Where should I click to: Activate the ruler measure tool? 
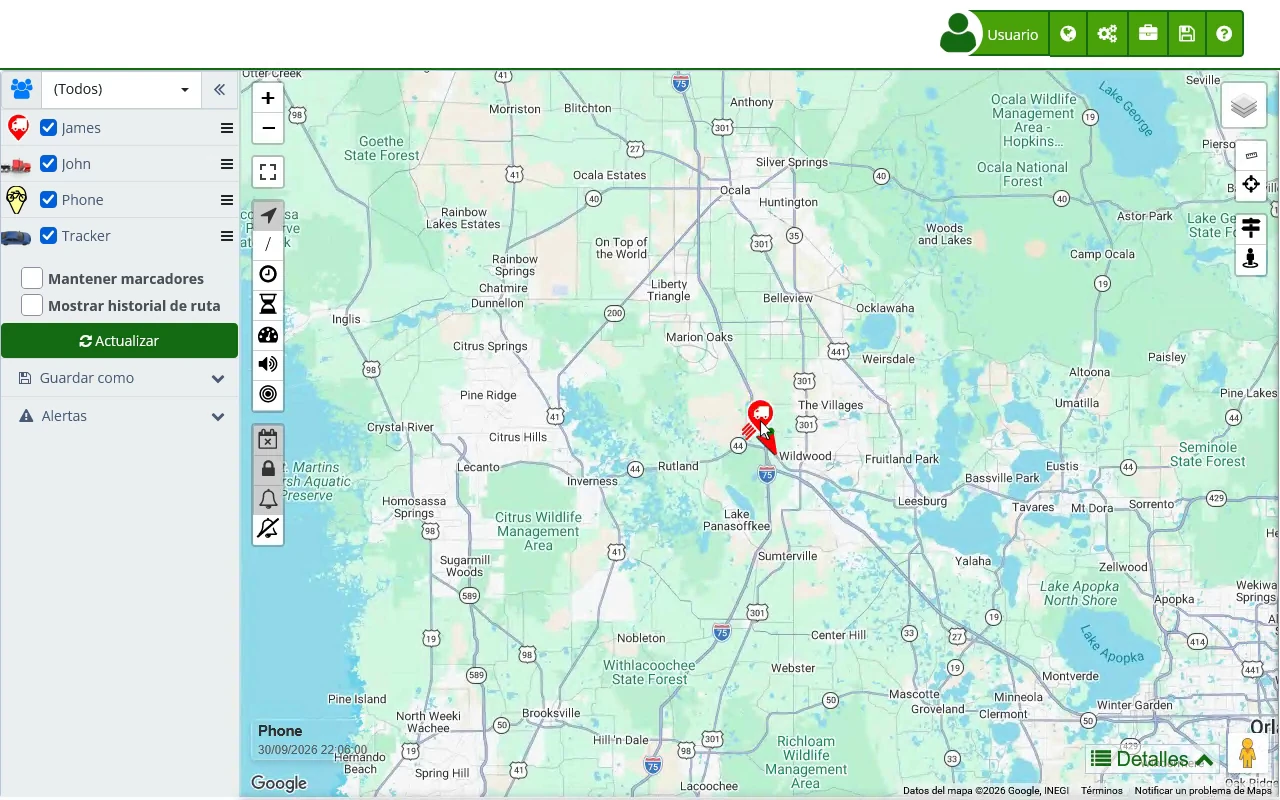[x=1251, y=156]
